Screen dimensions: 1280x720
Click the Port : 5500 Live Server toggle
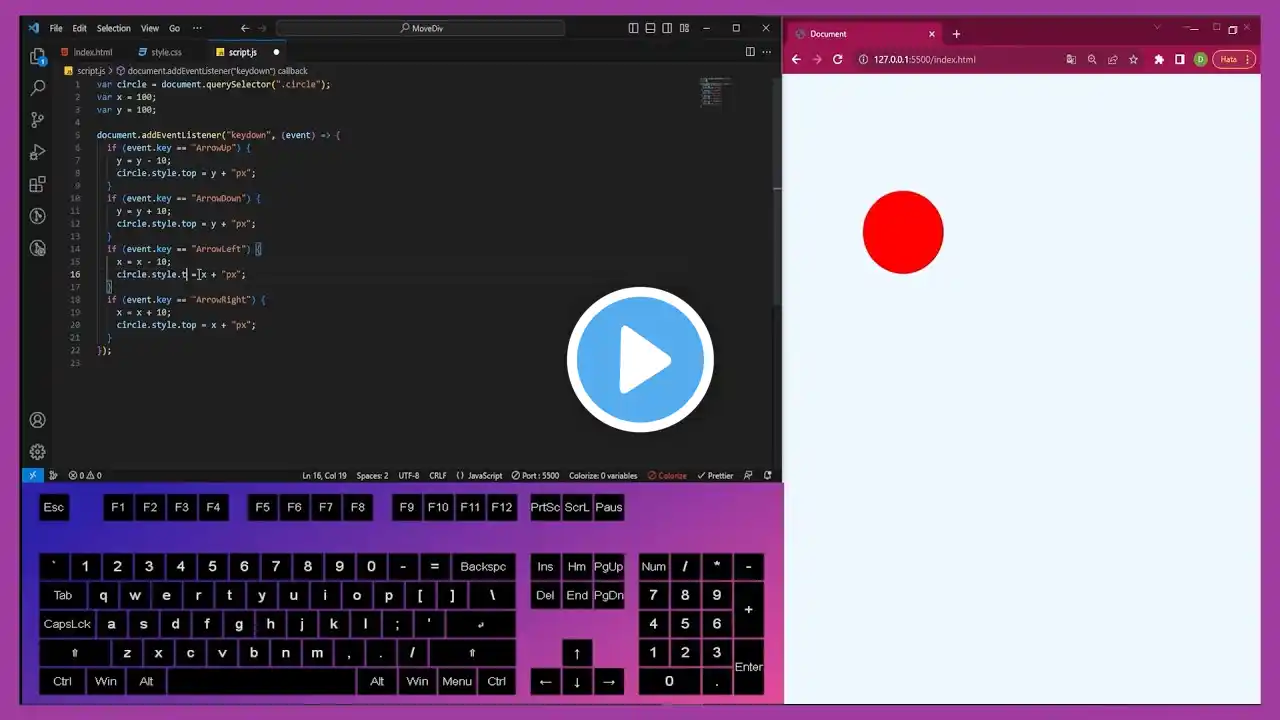point(535,476)
